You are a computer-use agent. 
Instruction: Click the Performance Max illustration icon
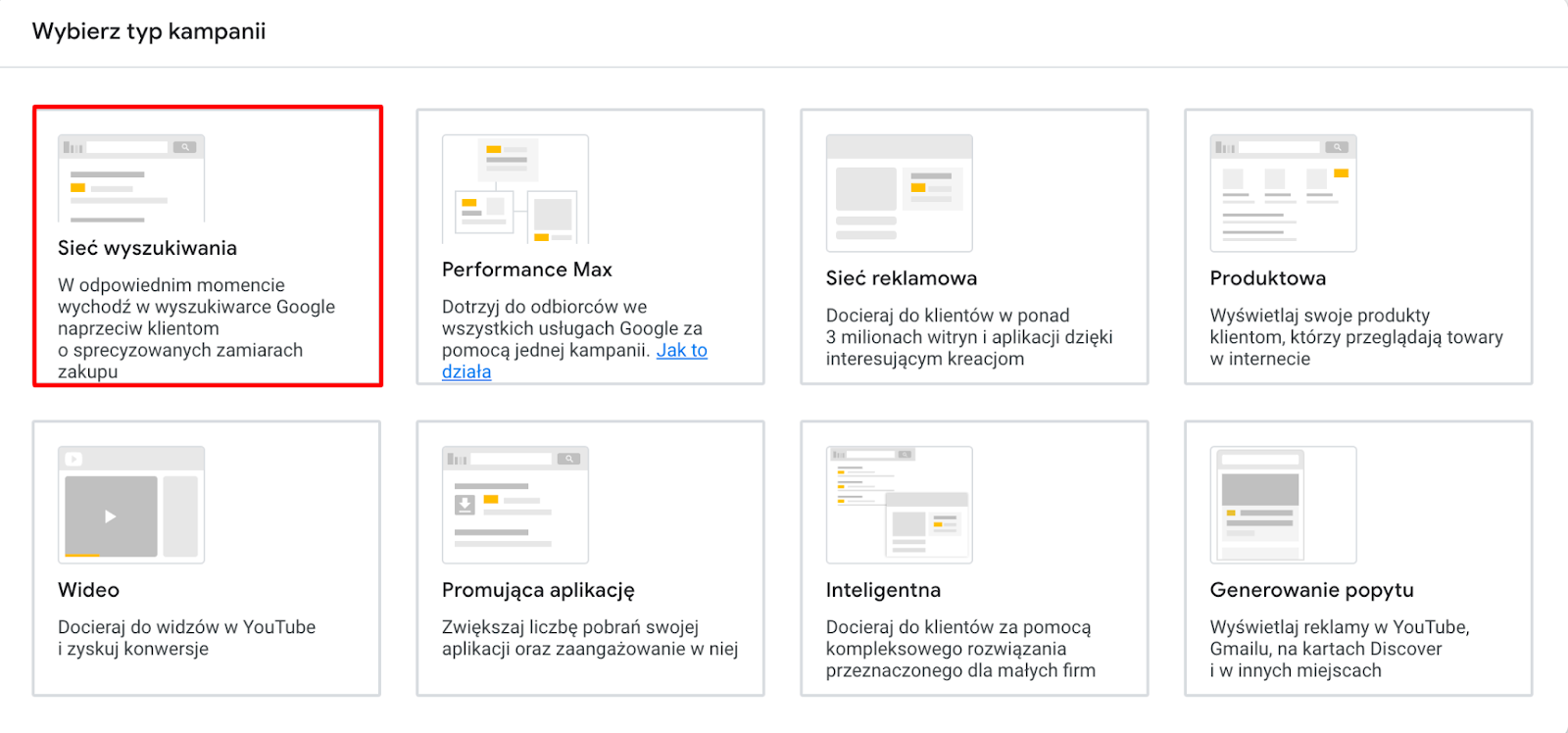[x=515, y=189]
